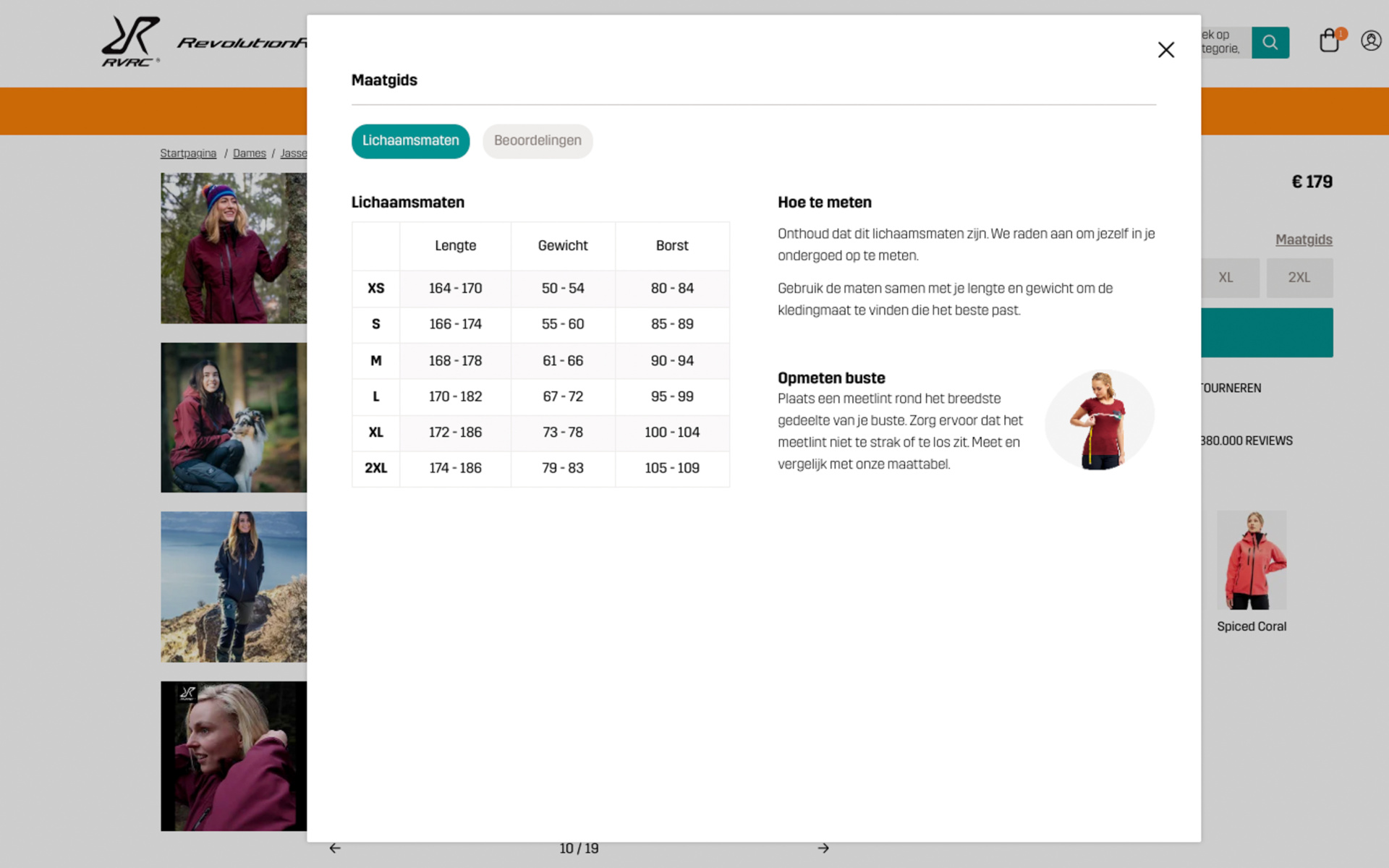Click the Lengte column header
Viewport: 1389px width, 868px height.
pyautogui.click(x=455, y=246)
